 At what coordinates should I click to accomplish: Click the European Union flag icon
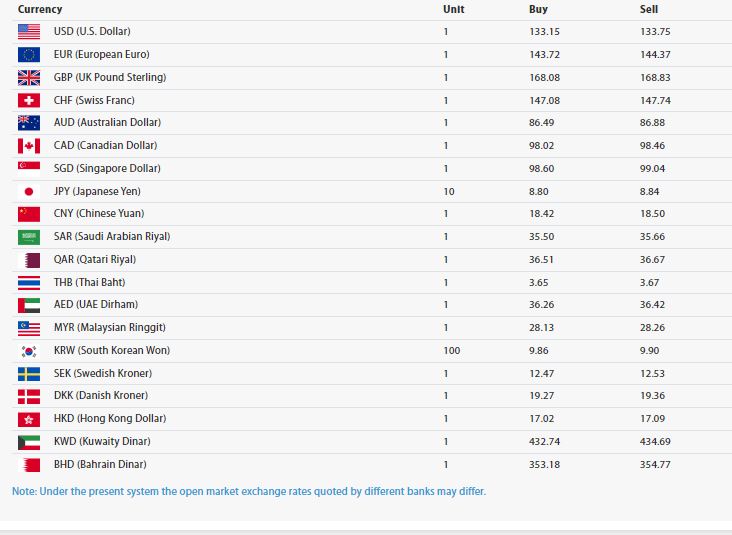[29, 55]
